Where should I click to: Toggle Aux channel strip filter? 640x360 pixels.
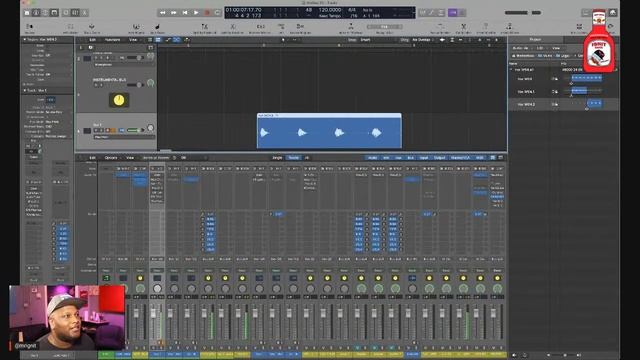click(x=398, y=158)
